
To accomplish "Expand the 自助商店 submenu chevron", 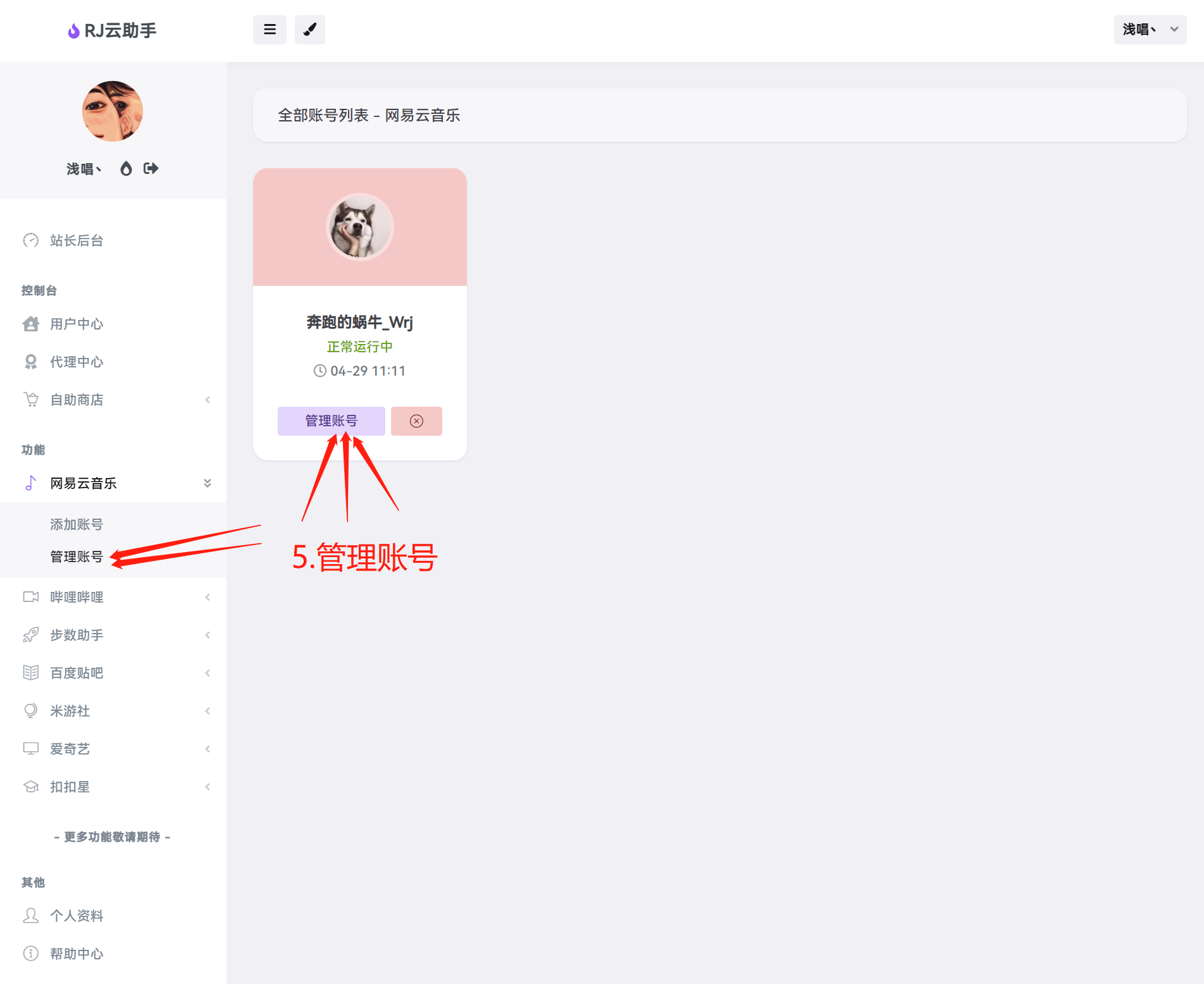I will [208, 400].
